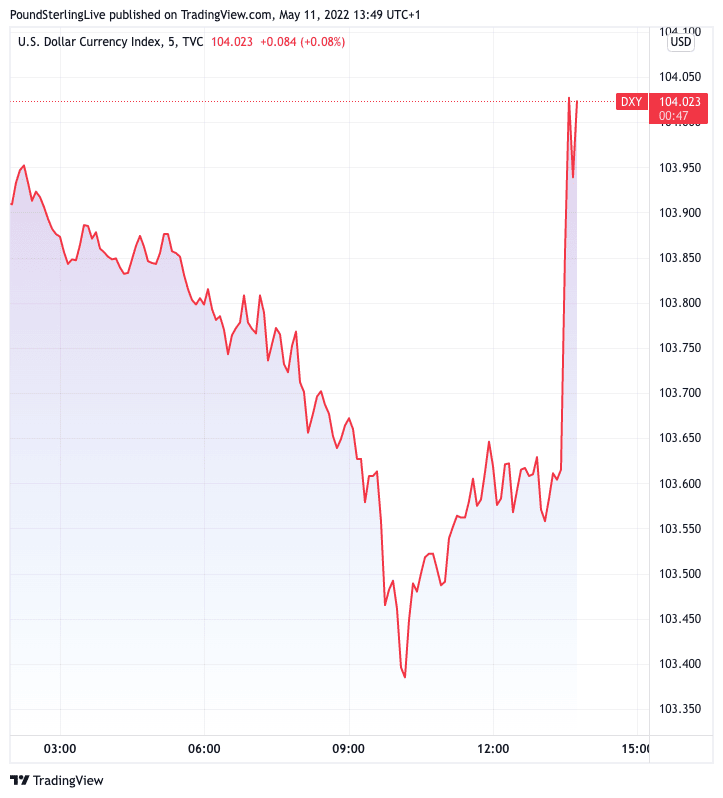Screen dimensions: 723x798
Task: Click the 103.750 price axis label
Action: point(680,348)
